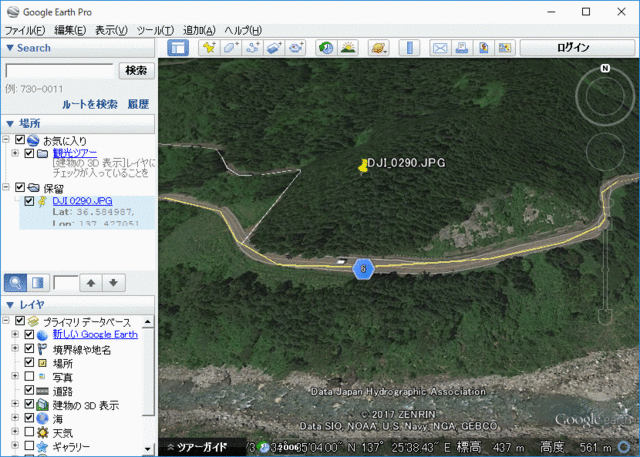Open the 履歴 link
The image size is (640, 457).
pos(138,104)
